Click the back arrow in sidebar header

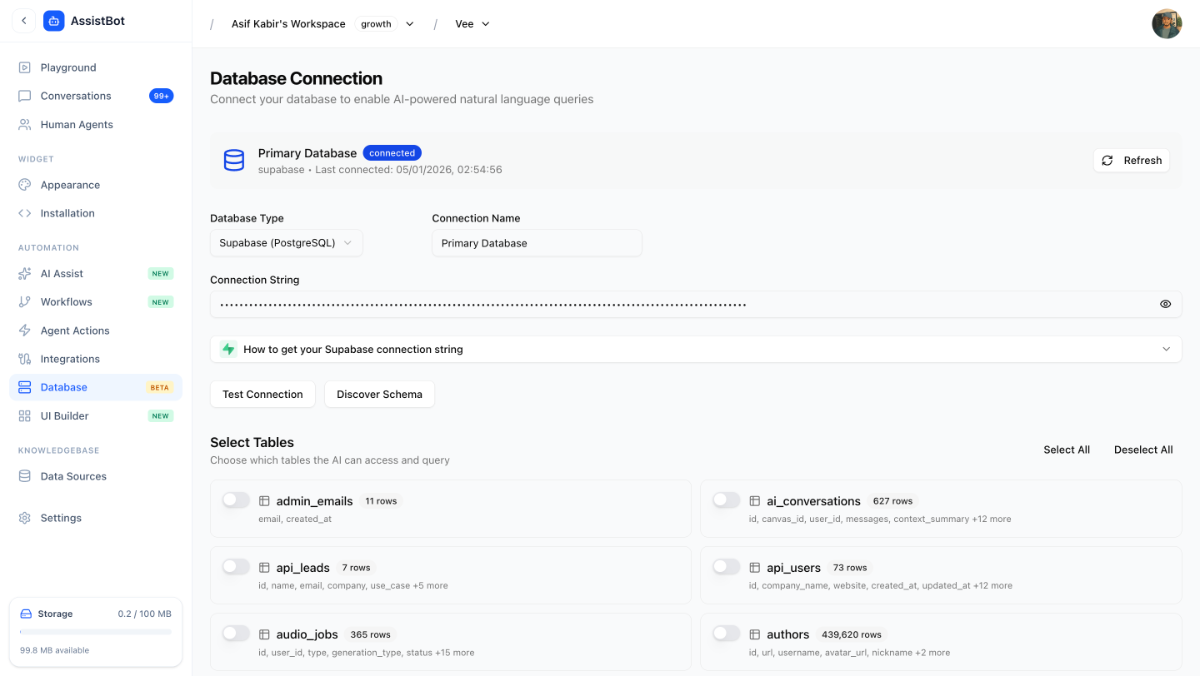coord(24,21)
